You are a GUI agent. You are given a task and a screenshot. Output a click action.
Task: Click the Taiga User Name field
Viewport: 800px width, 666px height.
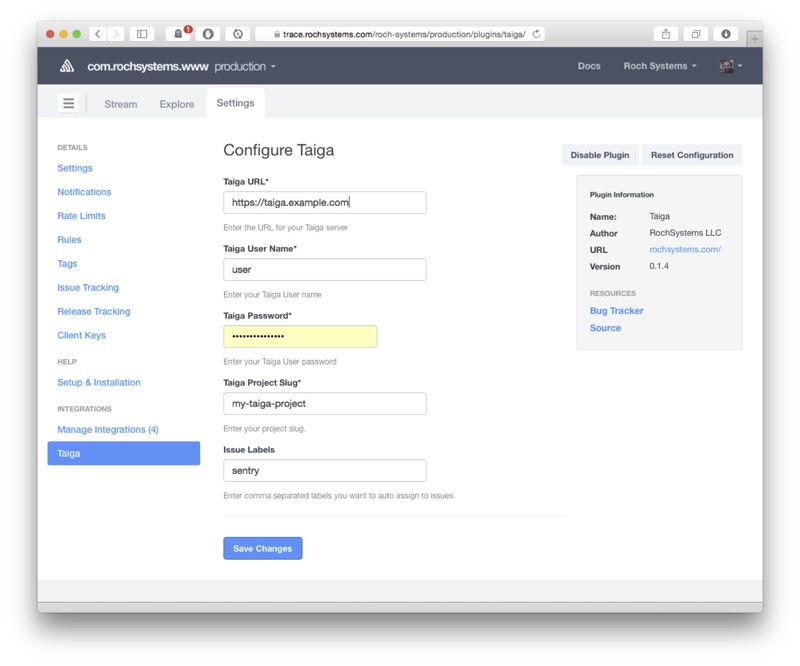pyautogui.click(x=324, y=269)
